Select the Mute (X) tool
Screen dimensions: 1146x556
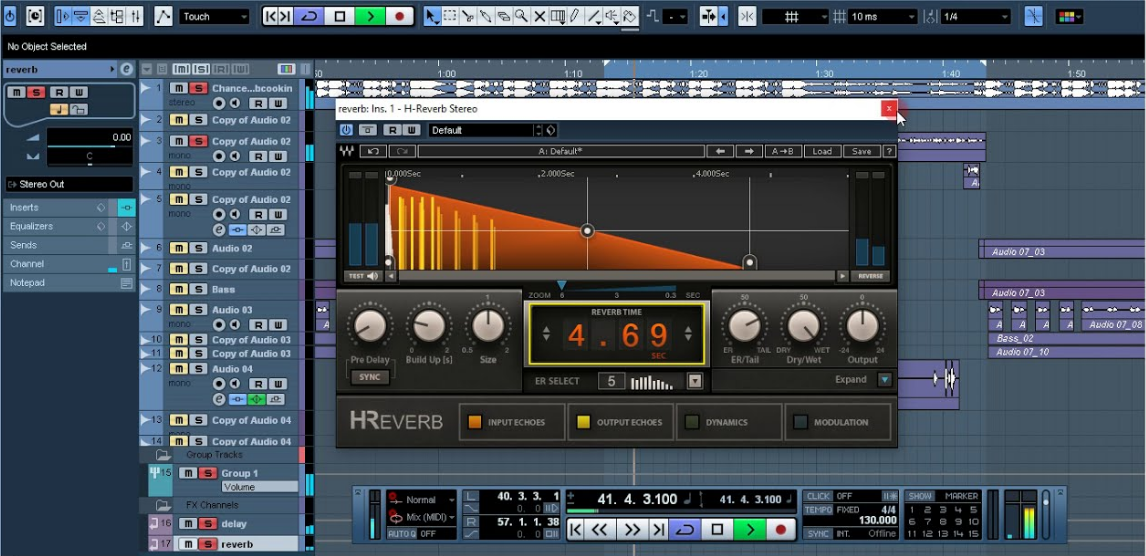pyautogui.click(x=539, y=16)
